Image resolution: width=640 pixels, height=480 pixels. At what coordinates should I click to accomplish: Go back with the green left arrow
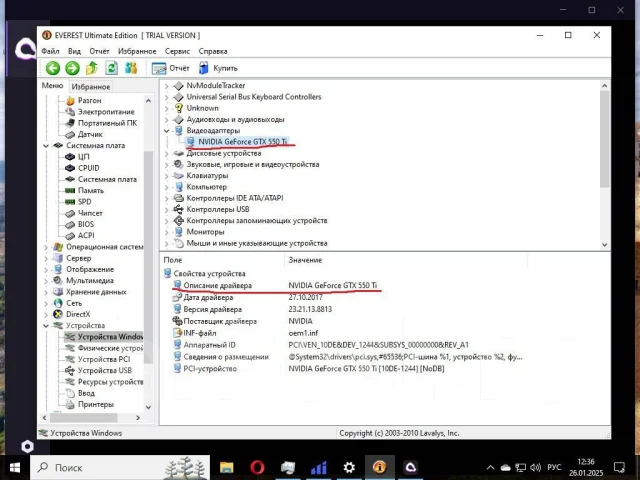53,68
